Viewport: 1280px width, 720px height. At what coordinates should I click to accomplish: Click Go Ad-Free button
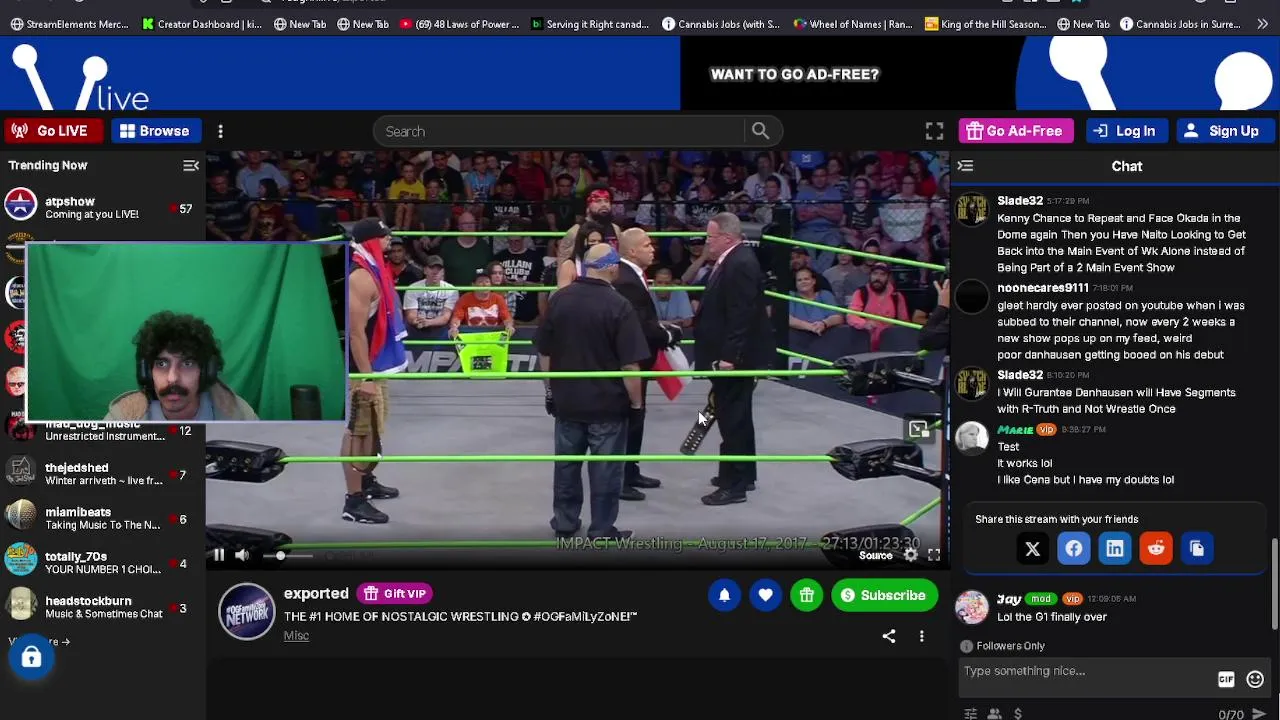click(x=1015, y=131)
